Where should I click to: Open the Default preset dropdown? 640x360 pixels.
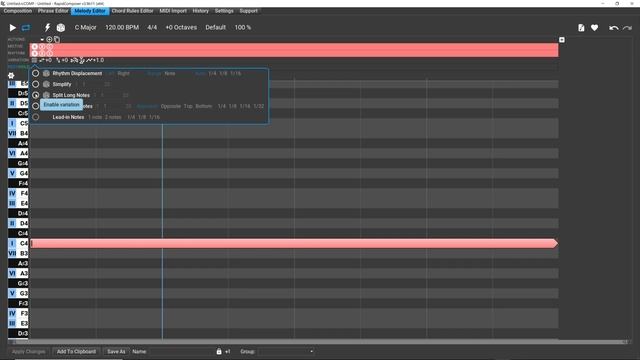216,27
